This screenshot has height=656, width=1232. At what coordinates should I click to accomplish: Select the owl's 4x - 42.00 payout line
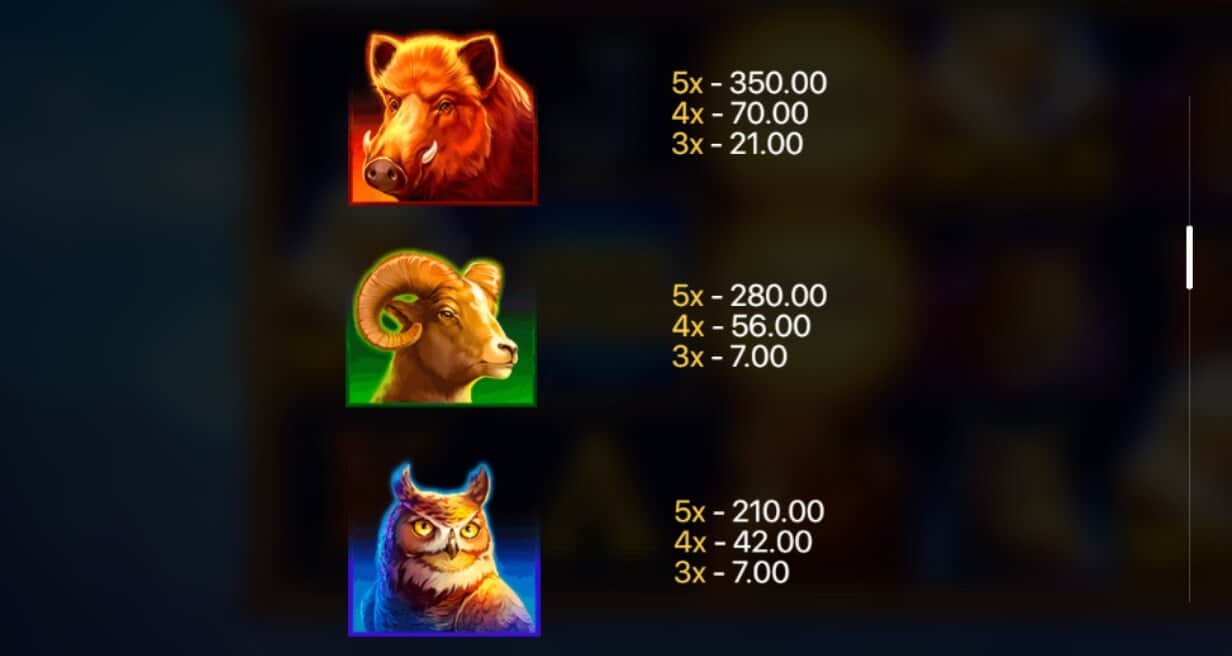click(x=743, y=542)
